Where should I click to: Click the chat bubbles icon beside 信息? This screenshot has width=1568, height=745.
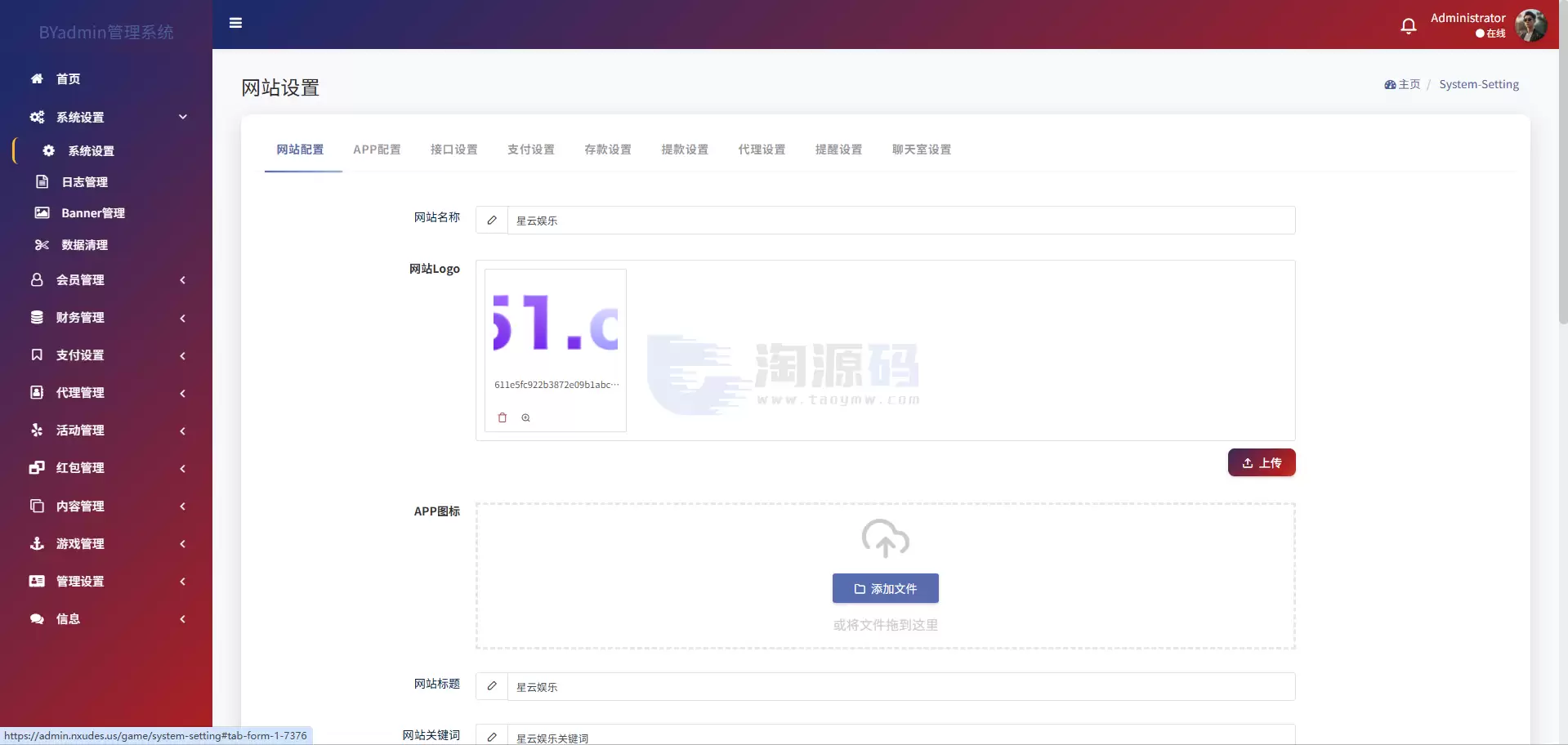click(x=37, y=618)
